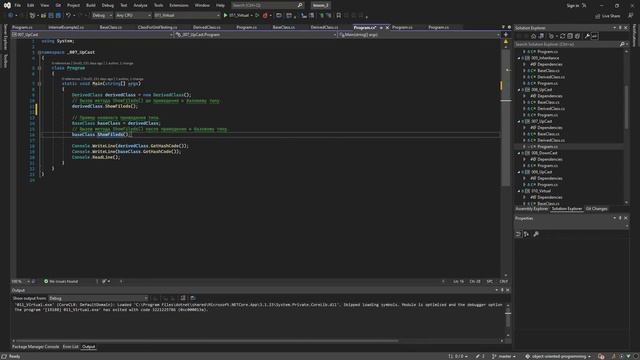Collapse the Main method code region
Image resolution: width=640 pixels, height=360 pixels.
coord(39,84)
